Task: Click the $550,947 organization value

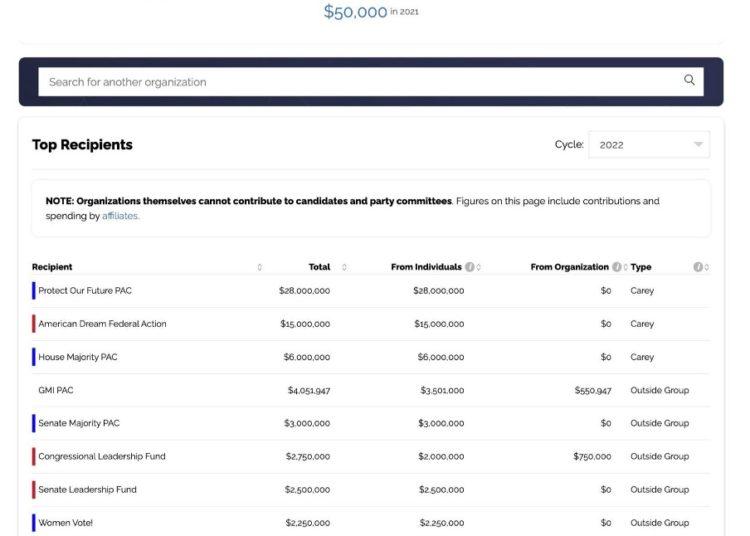Action: (x=593, y=391)
